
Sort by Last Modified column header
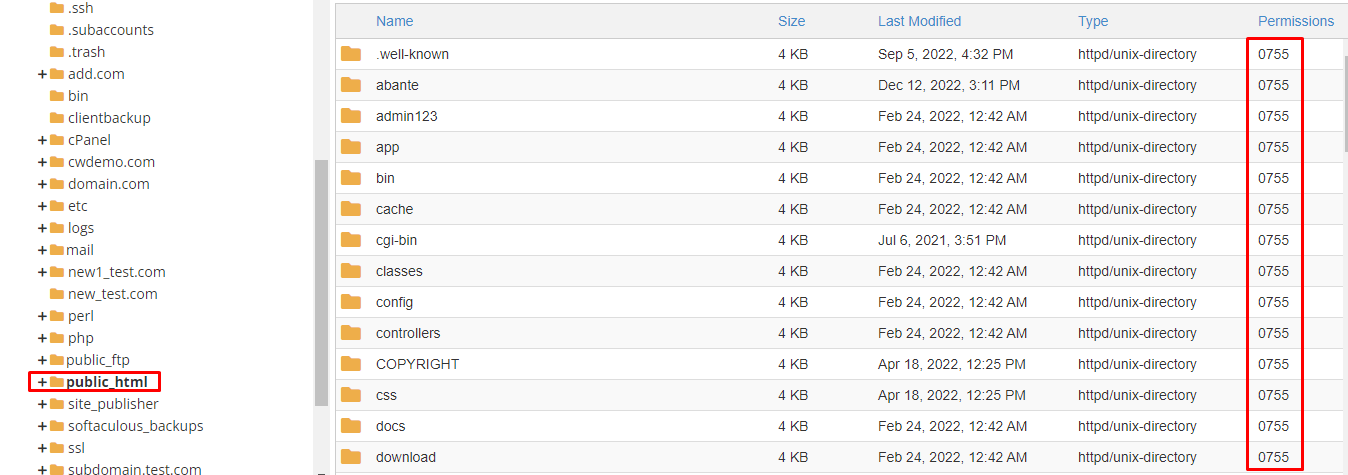click(x=919, y=21)
